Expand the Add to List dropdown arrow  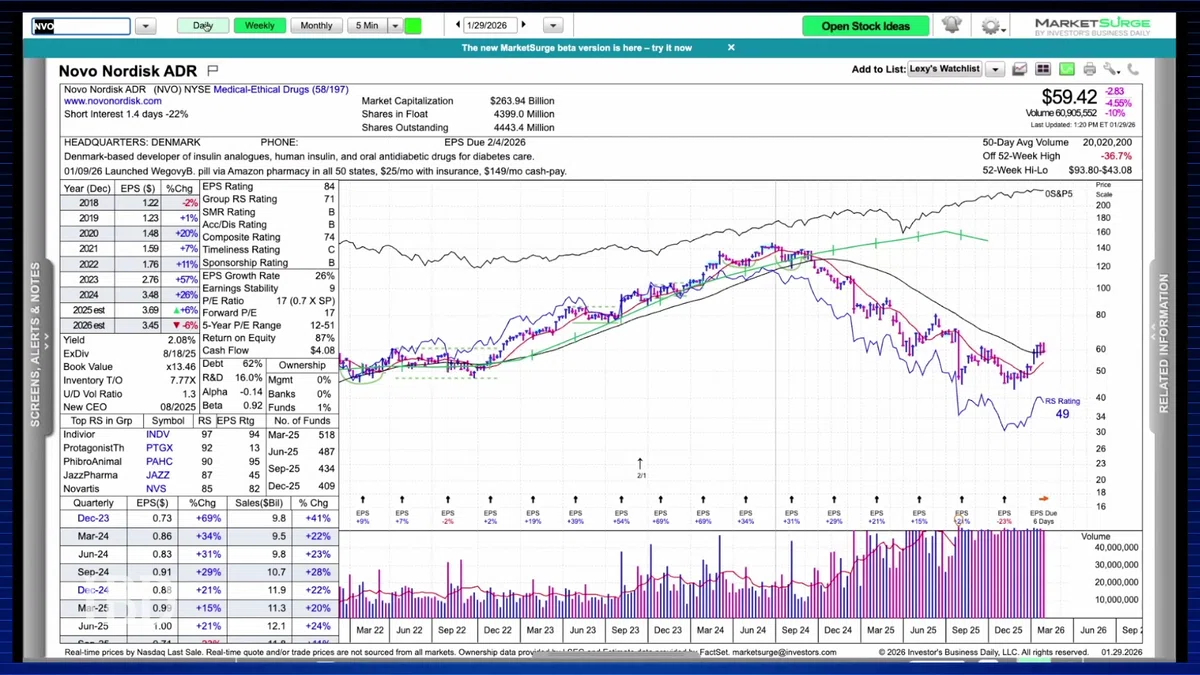point(995,69)
